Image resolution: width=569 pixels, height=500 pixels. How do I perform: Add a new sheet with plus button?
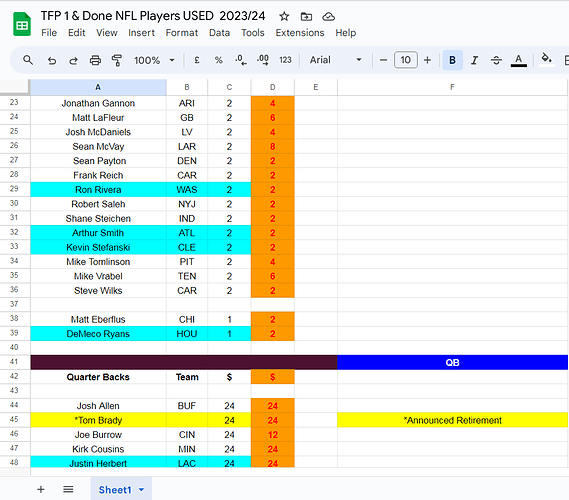pyautogui.click(x=41, y=489)
